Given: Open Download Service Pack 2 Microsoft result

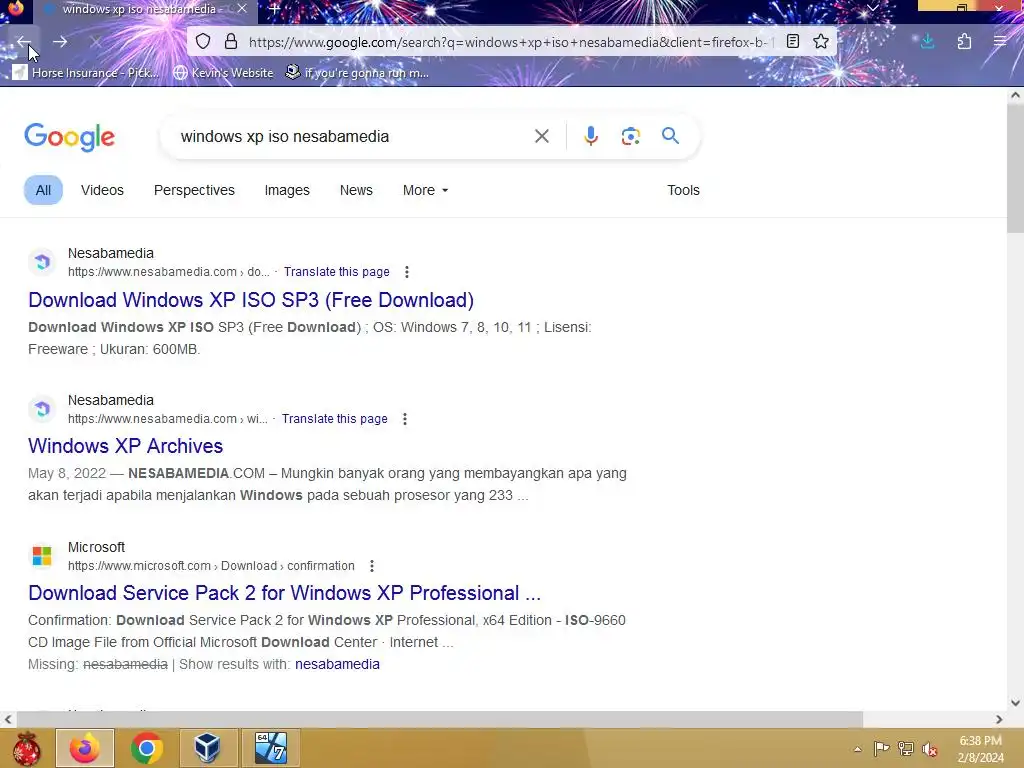Looking at the screenshot, I should [285, 593].
